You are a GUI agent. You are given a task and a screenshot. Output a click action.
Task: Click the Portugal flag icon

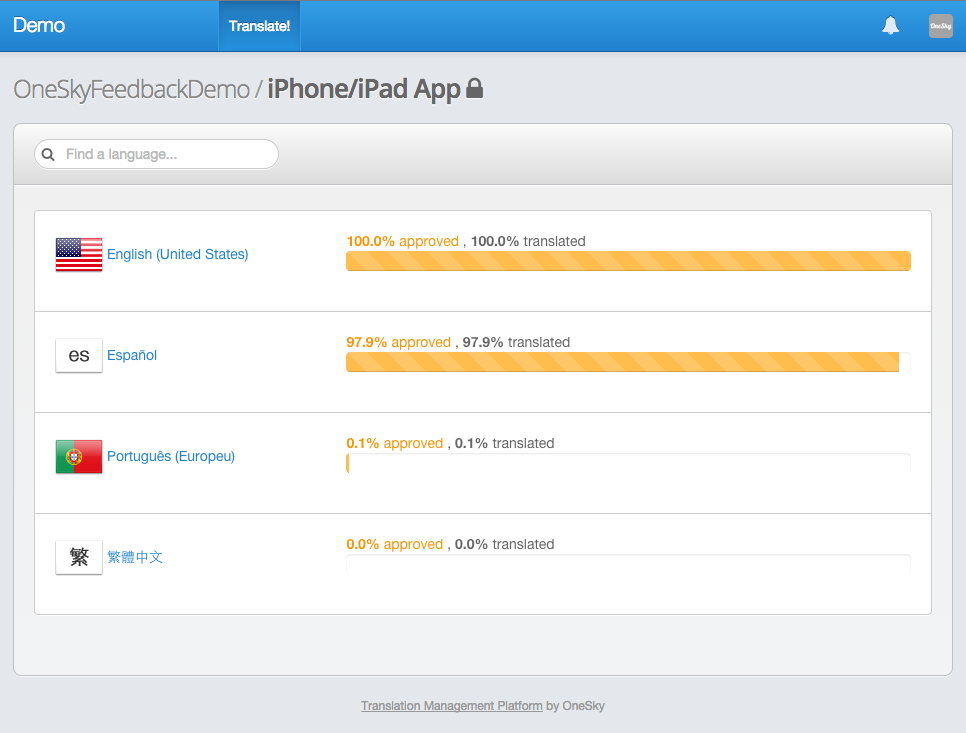point(79,456)
